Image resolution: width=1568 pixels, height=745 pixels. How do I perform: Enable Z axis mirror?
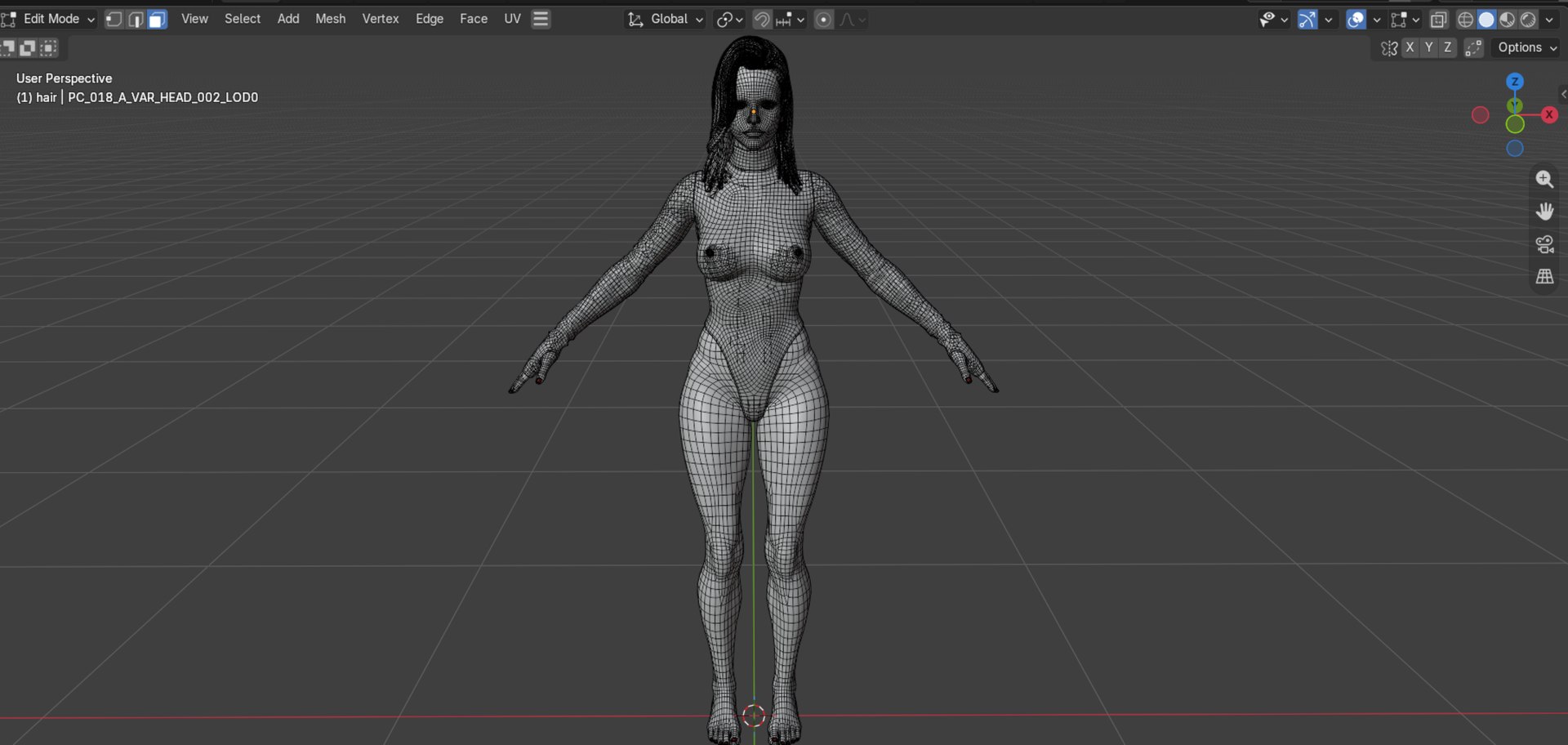1447,48
